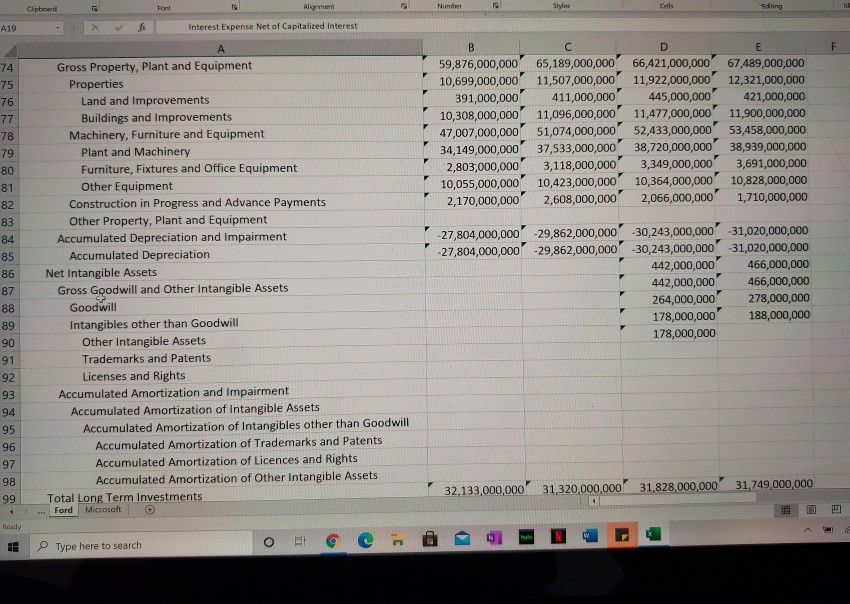Select cell 'Gross Property, Plant and Equipment'
The width and height of the screenshot is (850, 604).
click(154, 66)
